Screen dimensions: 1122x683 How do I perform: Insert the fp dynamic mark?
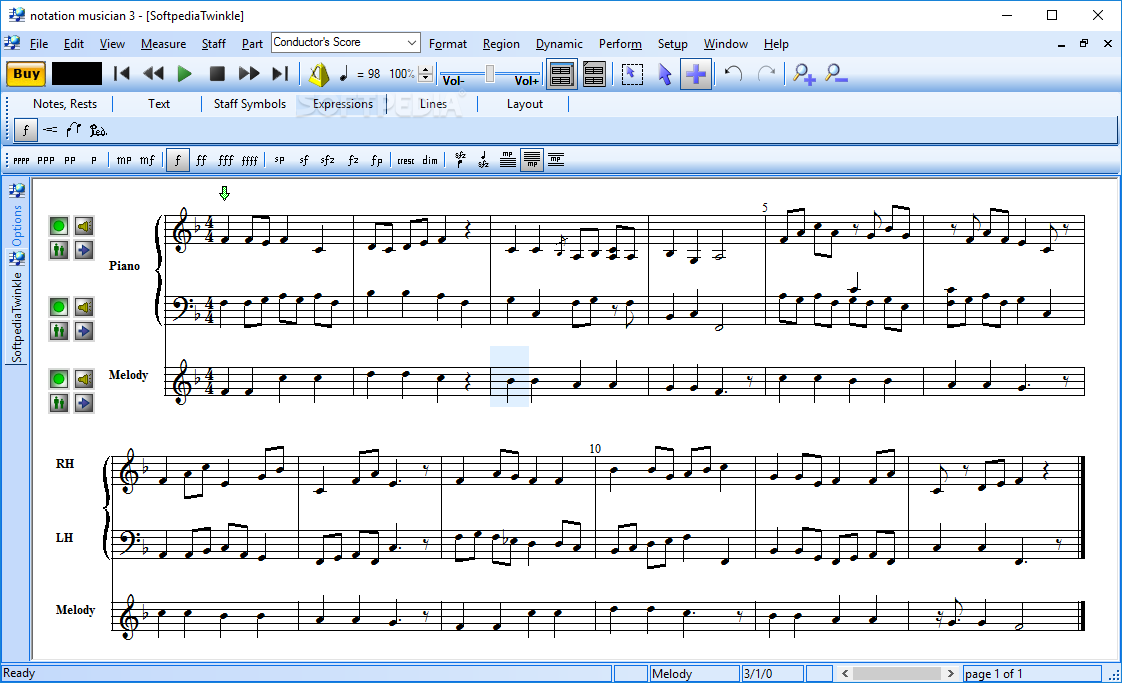(x=376, y=160)
